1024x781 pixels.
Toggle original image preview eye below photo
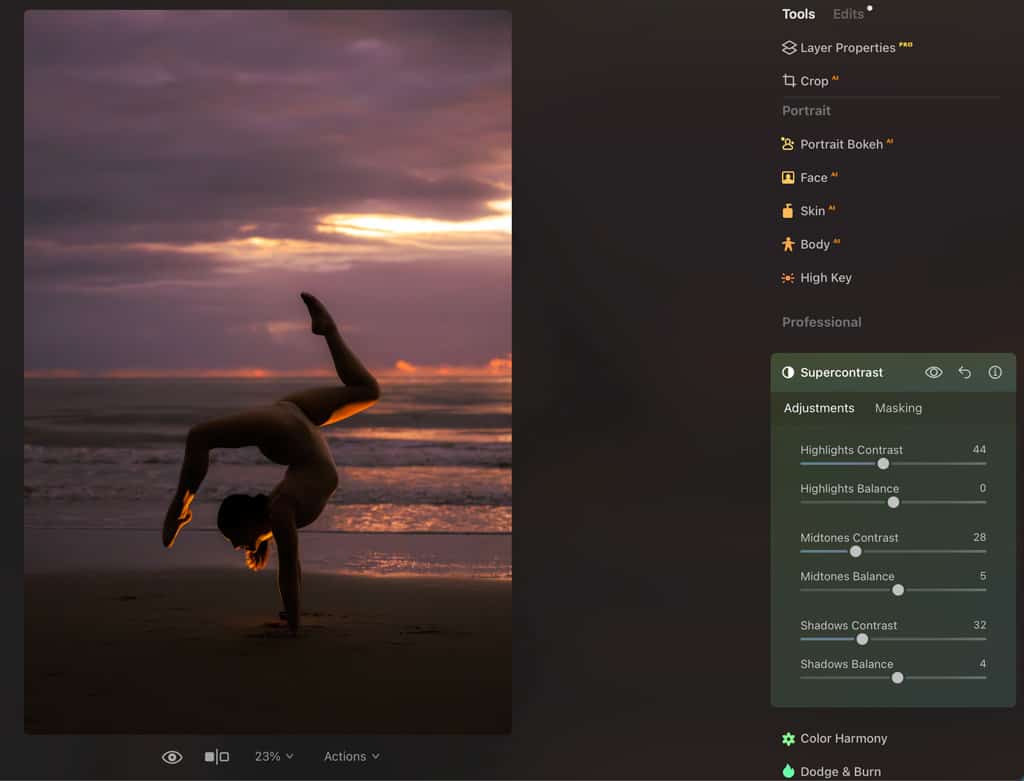click(x=172, y=757)
